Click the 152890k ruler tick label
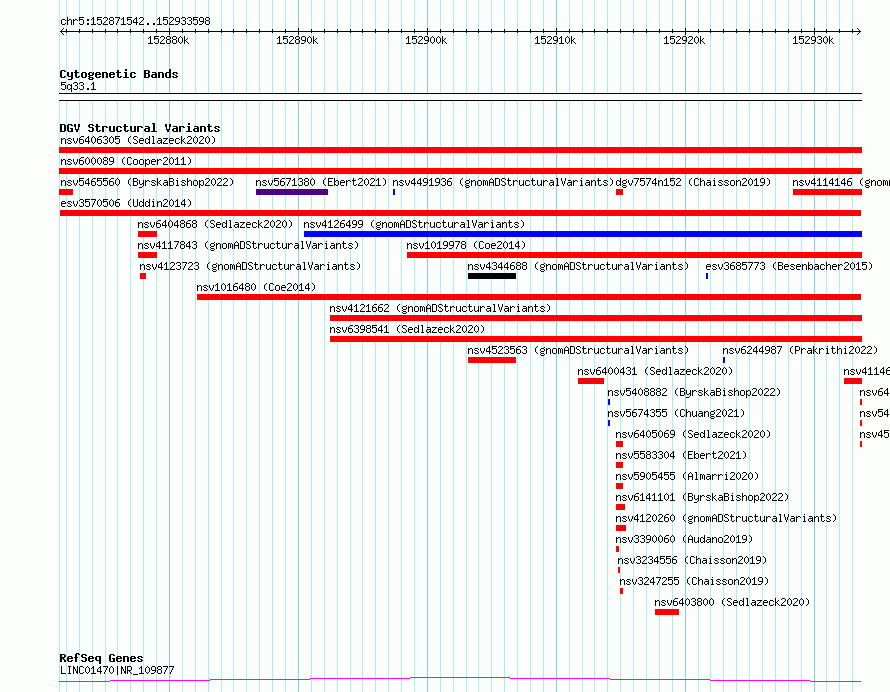The image size is (890, 692). 297,40
